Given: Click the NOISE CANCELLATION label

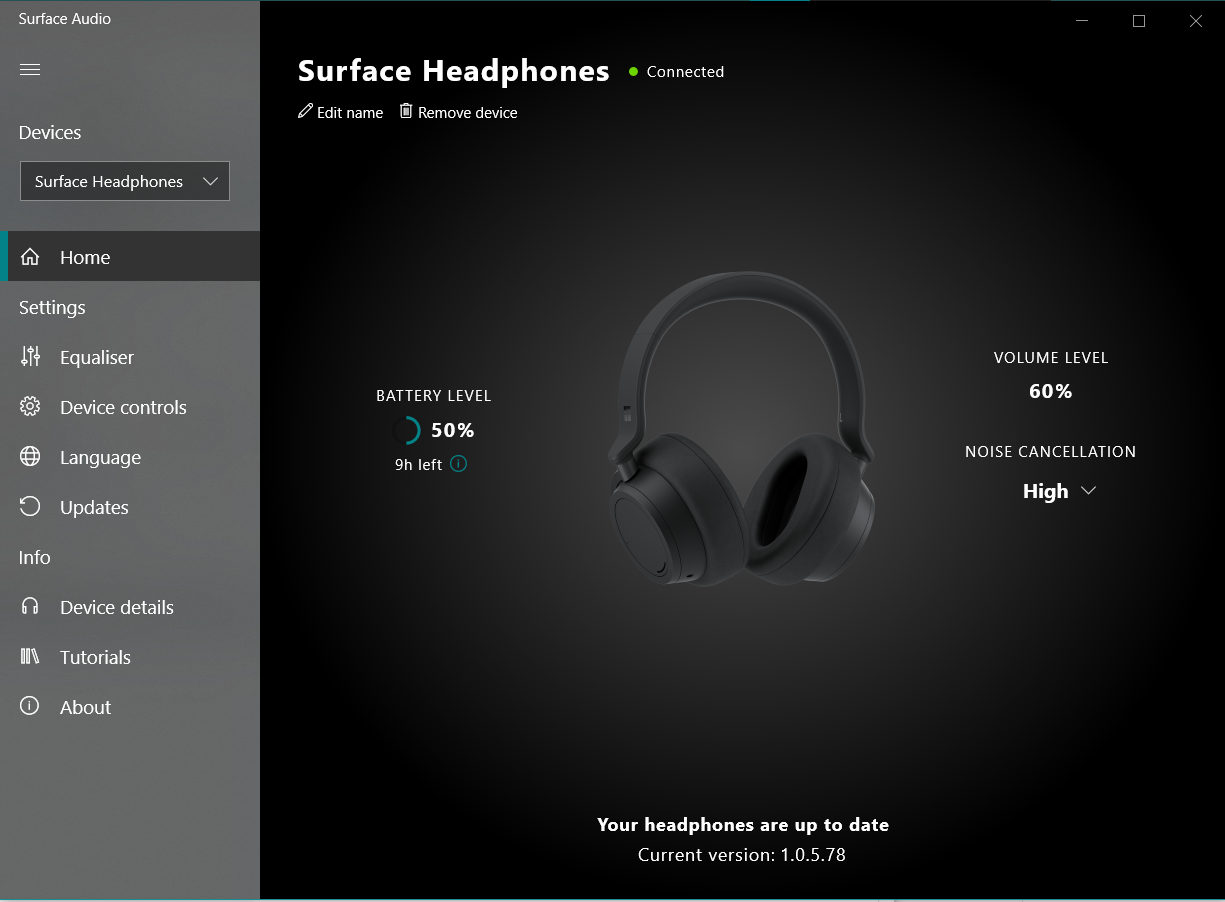Looking at the screenshot, I should click(1050, 451).
